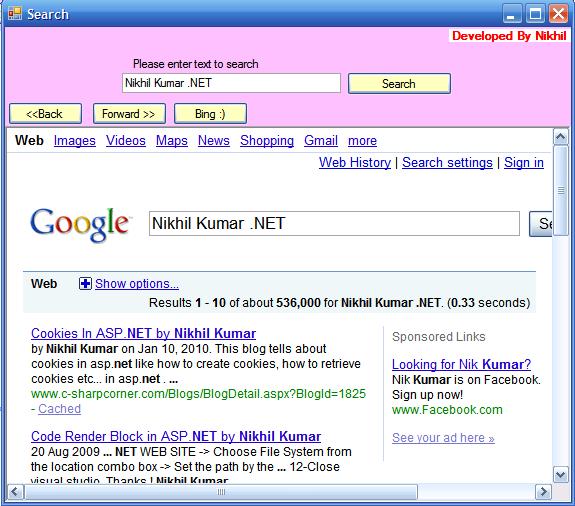Maximize the Search window
Viewport: 575px width, 506px height.
535,14
